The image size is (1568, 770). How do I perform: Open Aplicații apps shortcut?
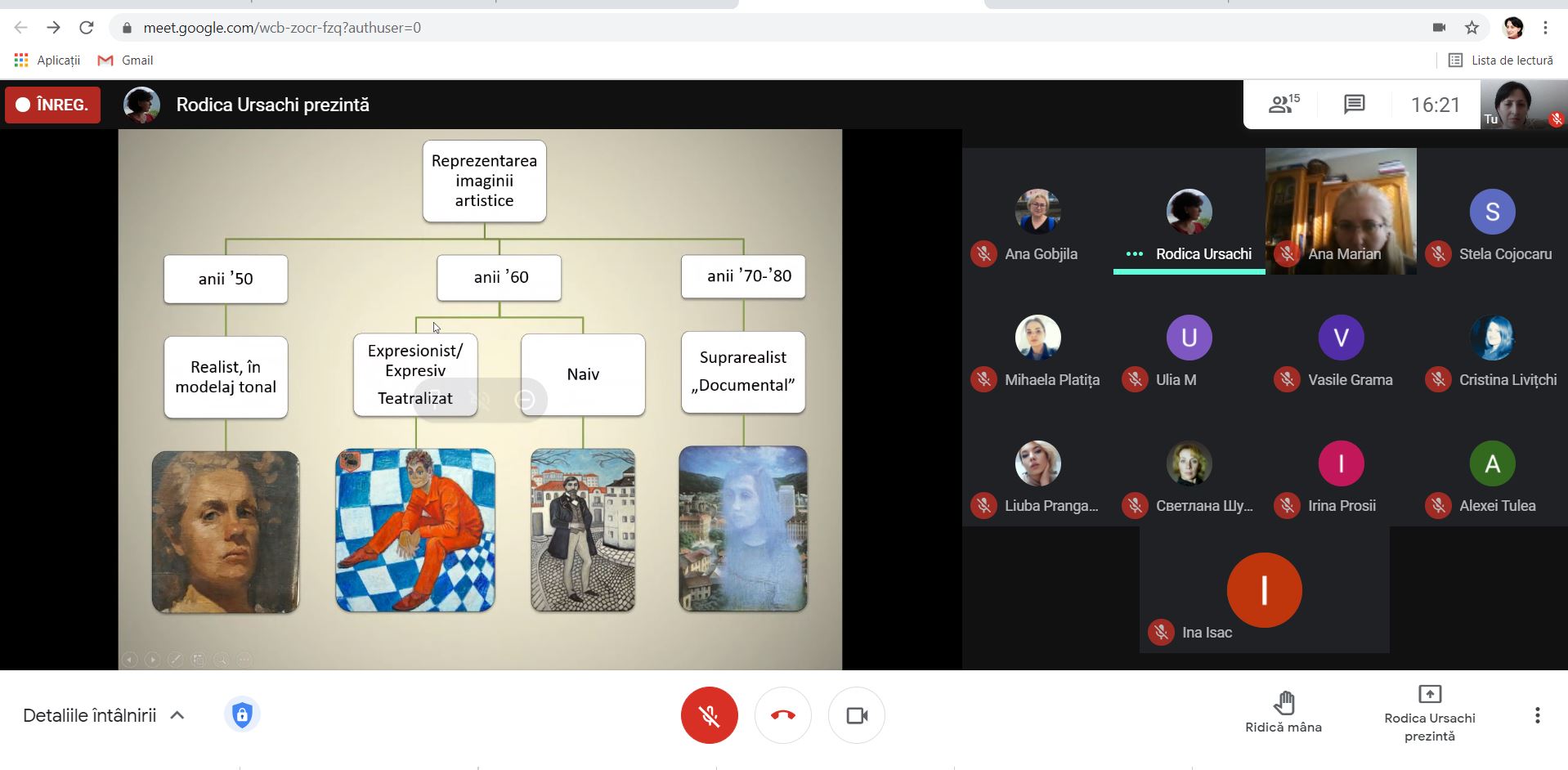[x=47, y=60]
